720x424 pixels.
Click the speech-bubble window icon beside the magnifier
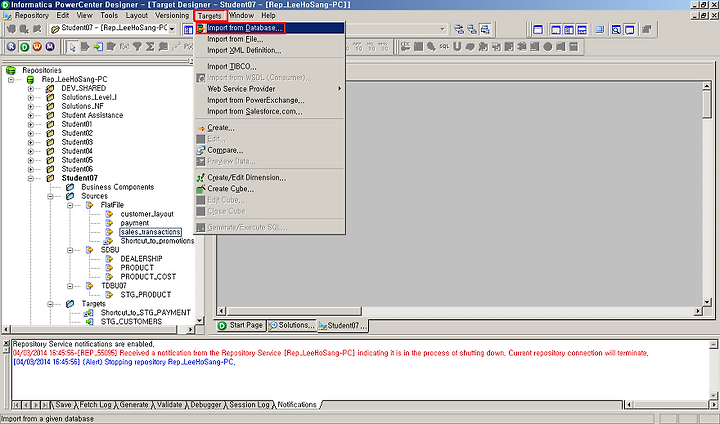[630, 30]
